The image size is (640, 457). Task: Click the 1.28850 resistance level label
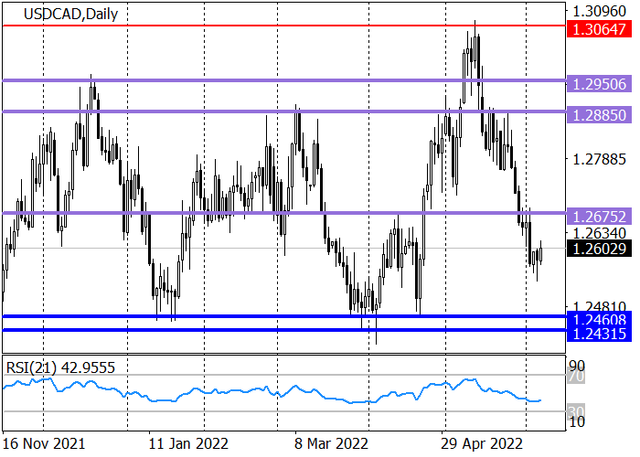pyautogui.click(x=599, y=115)
